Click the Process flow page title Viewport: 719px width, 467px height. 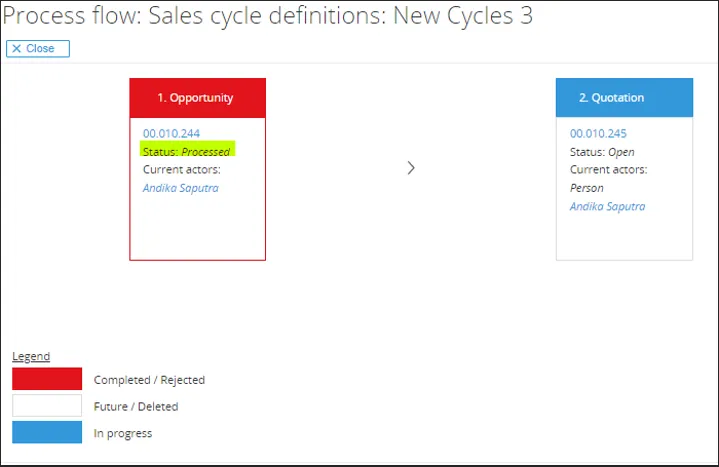coord(268,16)
